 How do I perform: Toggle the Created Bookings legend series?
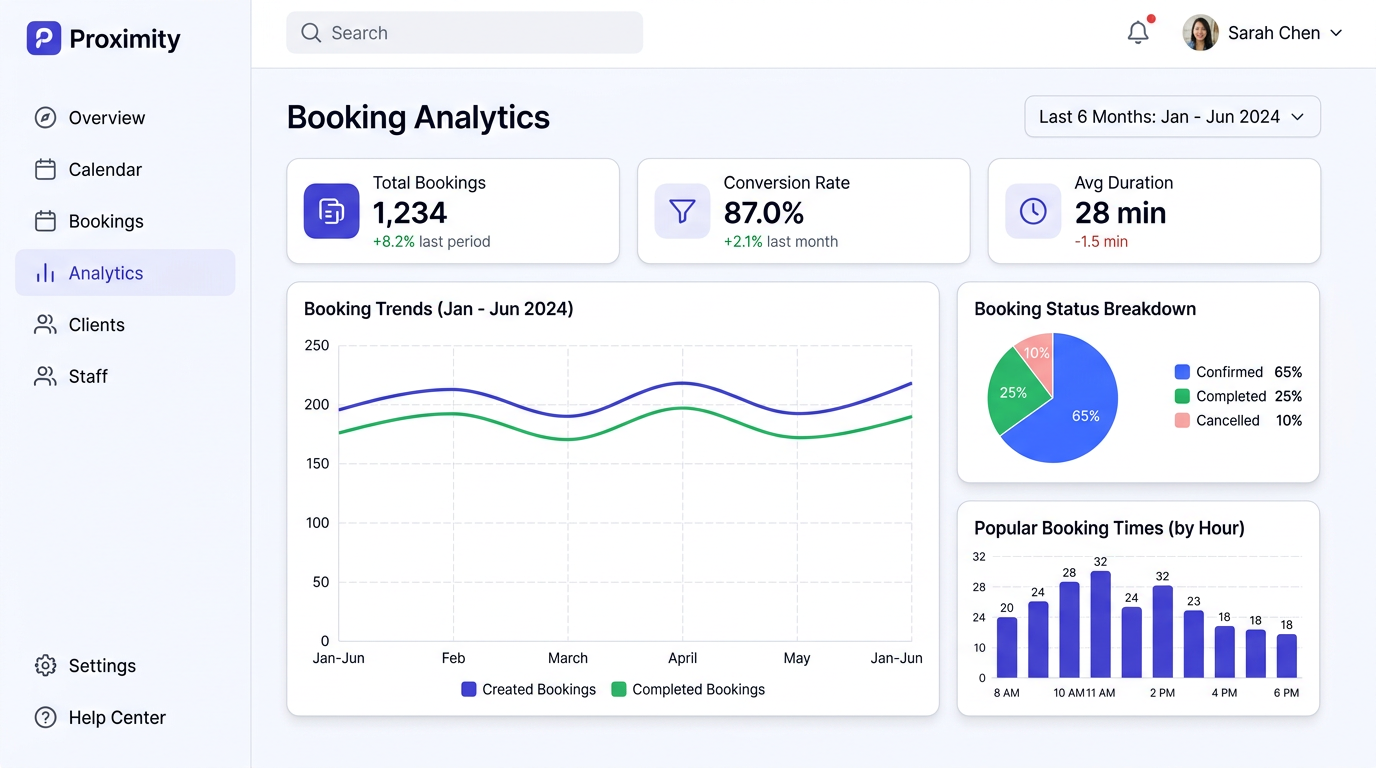528,690
